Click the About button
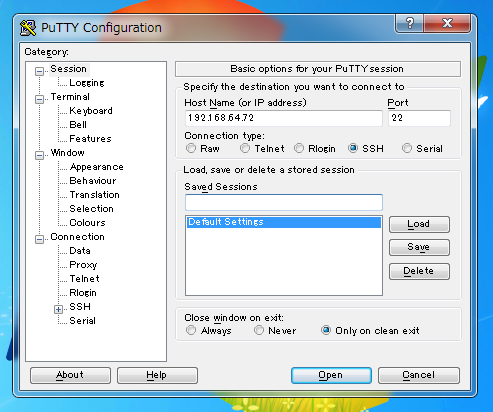 click(70, 375)
